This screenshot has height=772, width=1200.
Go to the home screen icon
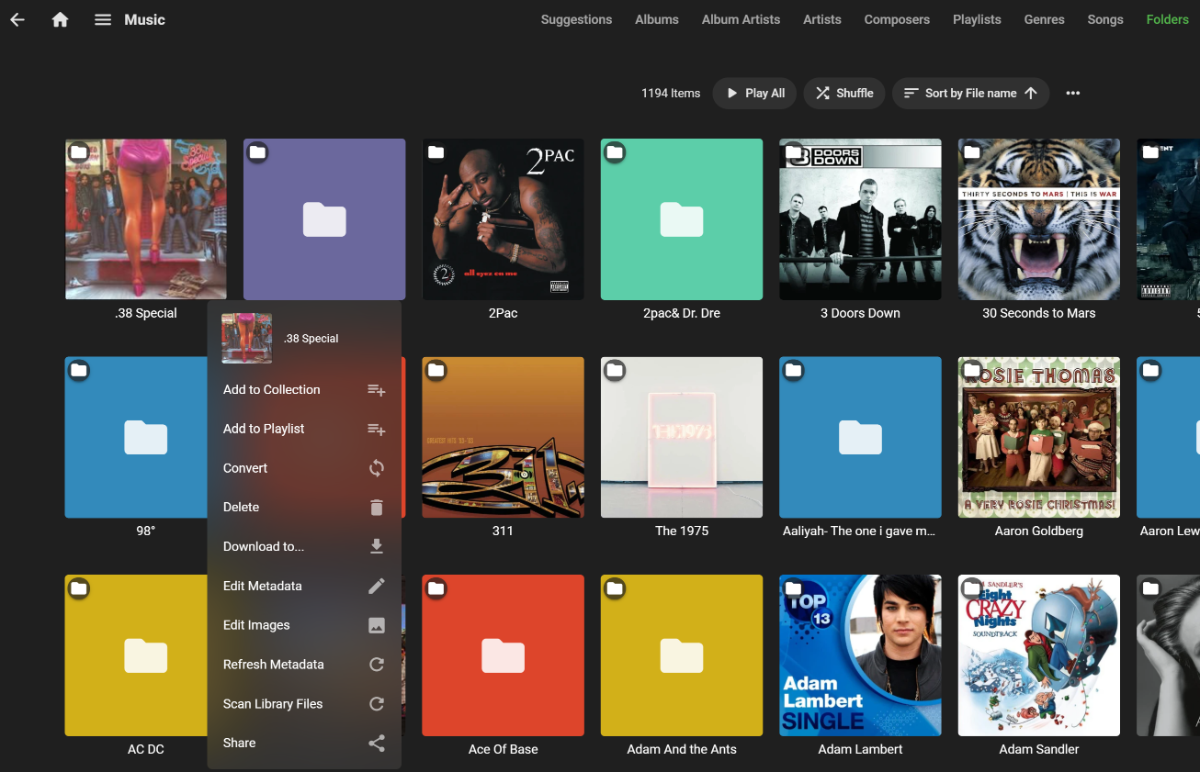click(x=60, y=20)
